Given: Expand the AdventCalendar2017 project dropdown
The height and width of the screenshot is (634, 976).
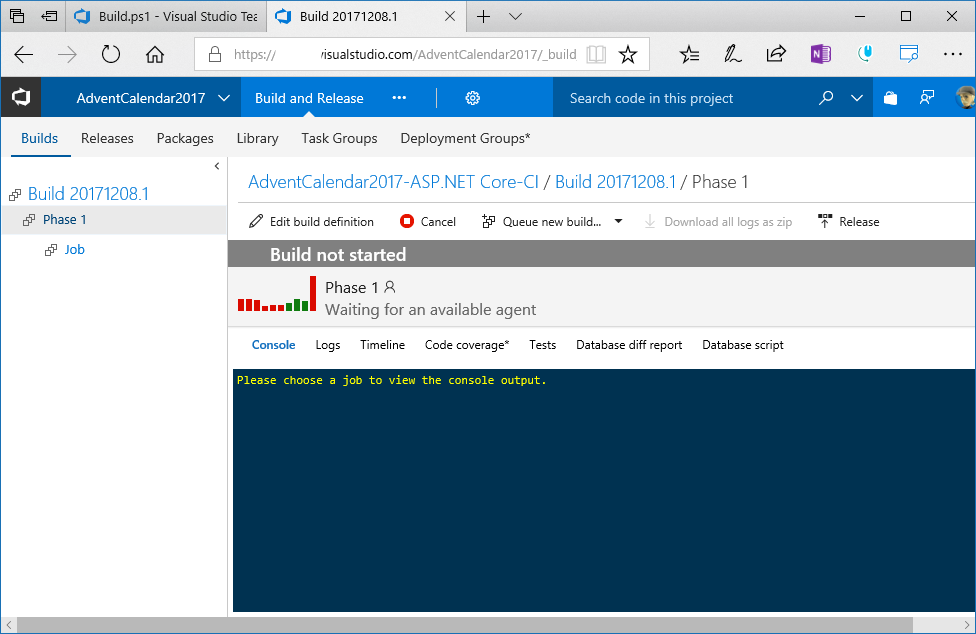Looking at the screenshot, I should [x=224, y=98].
